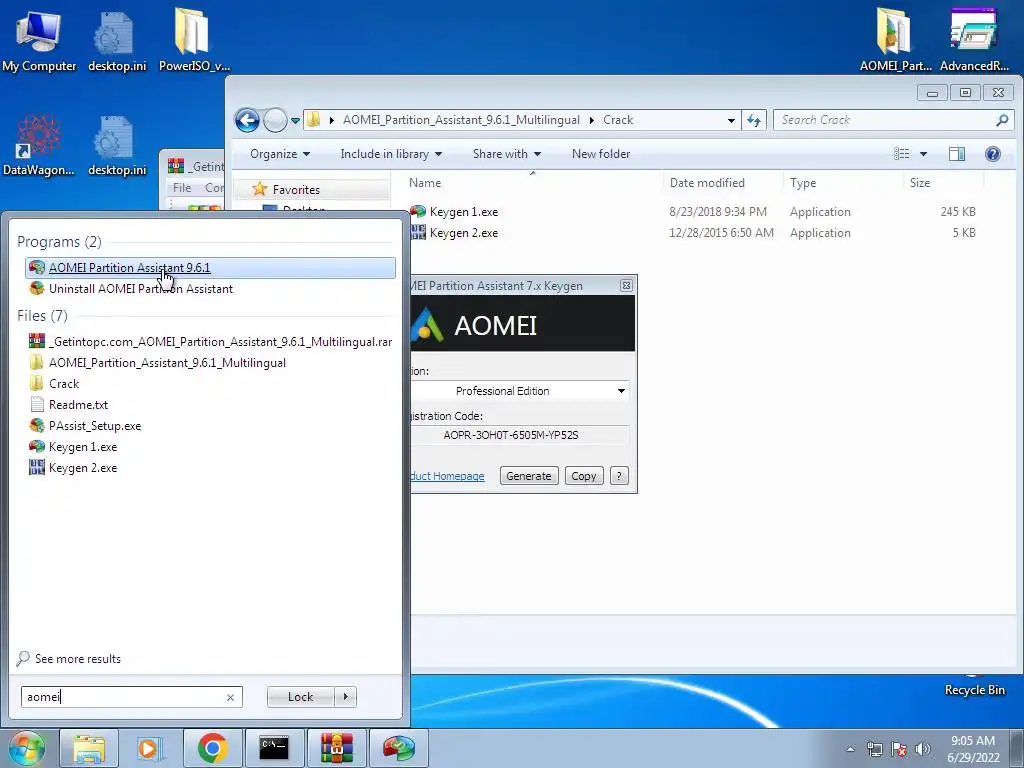Screen dimensions: 1024x768
Task: Open Windows Explorer from taskbar
Action: [89, 748]
